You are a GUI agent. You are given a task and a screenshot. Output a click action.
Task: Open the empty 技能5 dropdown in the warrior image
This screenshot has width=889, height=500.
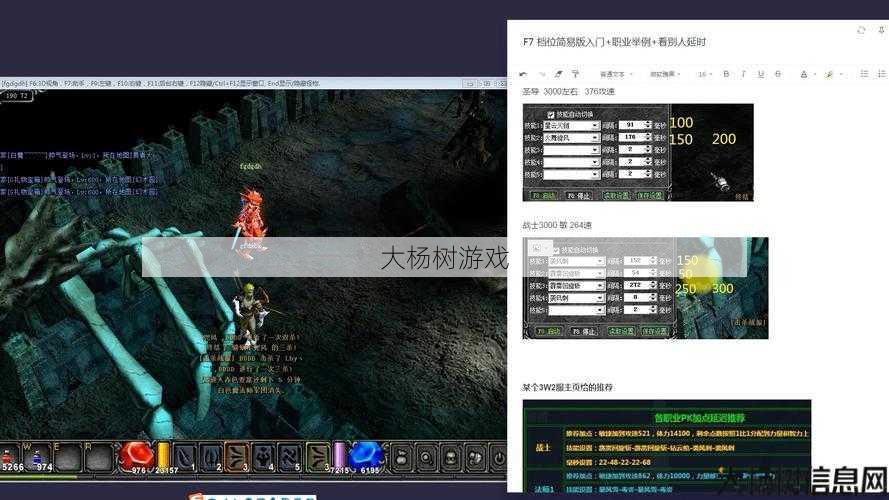pyautogui.click(x=576, y=310)
